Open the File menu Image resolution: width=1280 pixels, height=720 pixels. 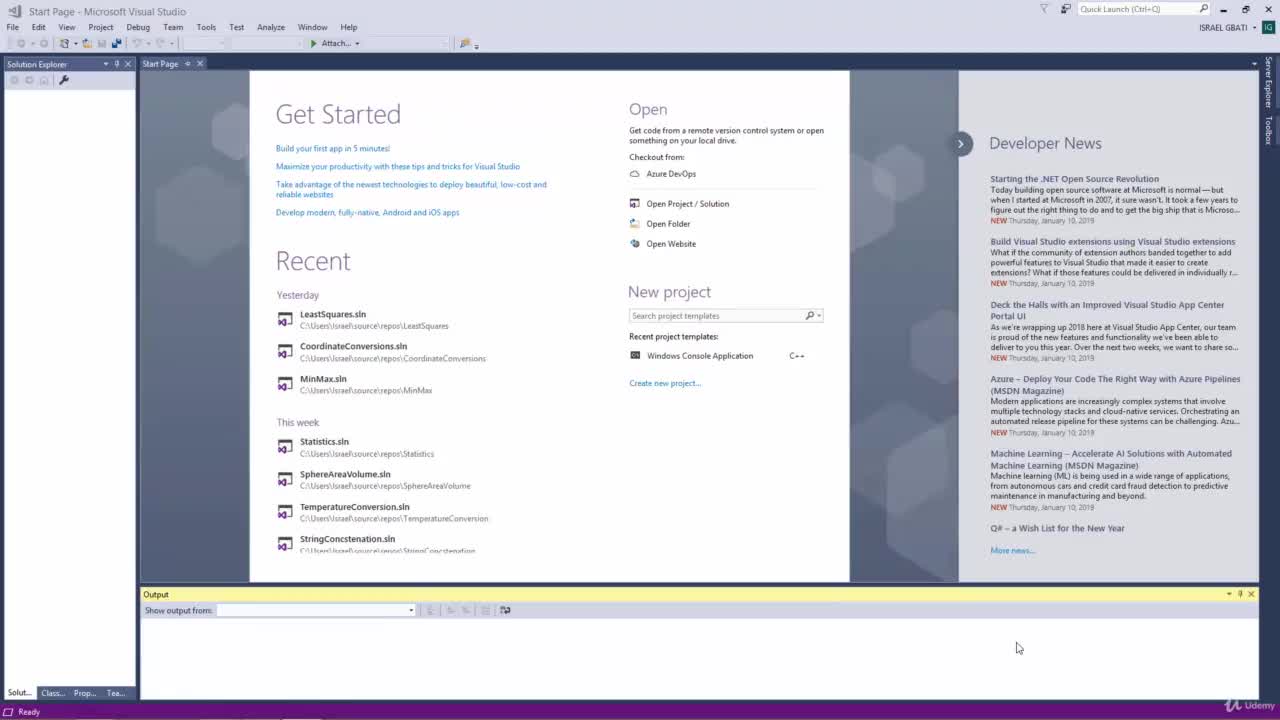pos(13,27)
